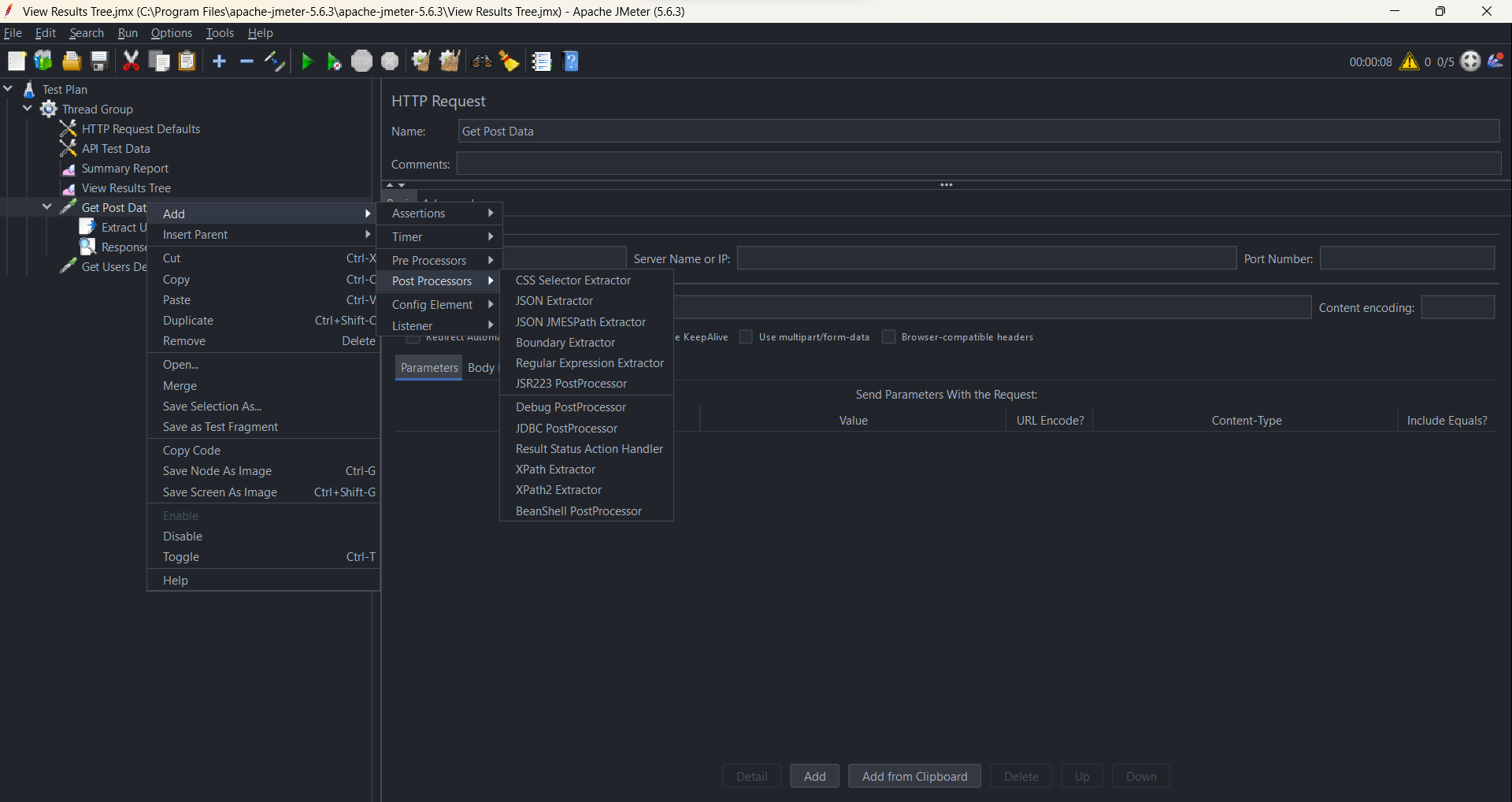This screenshot has width=1512, height=802.
Task: Check Browser-compatible headers
Action: (x=888, y=336)
